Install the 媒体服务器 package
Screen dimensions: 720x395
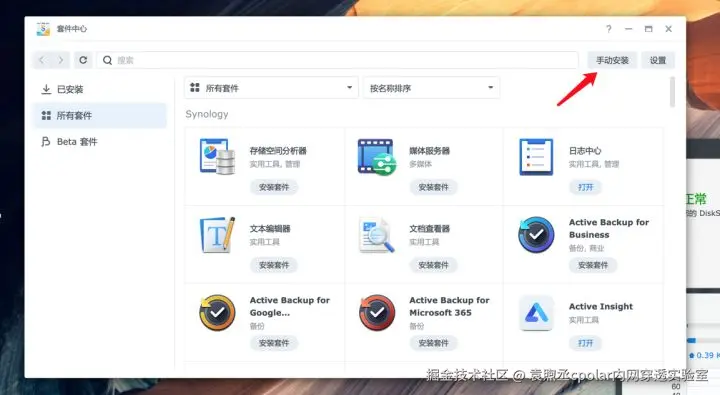[x=433, y=187]
